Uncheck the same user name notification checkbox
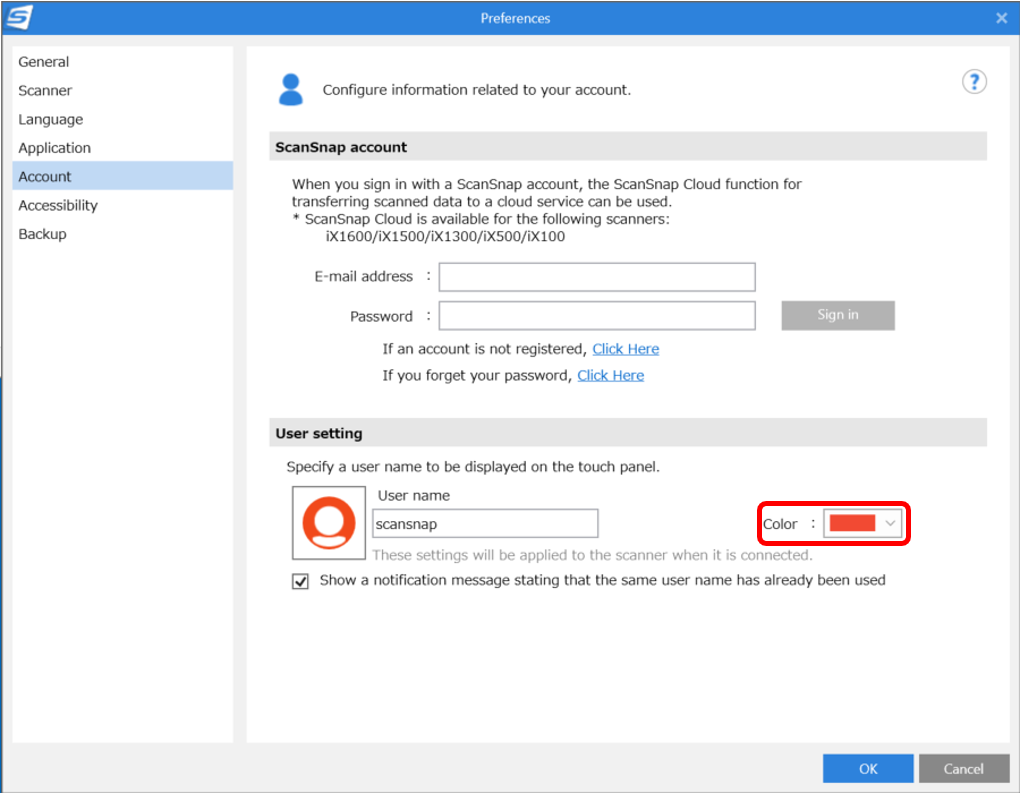Screen dimensions: 1021x794 coord(300,581)
